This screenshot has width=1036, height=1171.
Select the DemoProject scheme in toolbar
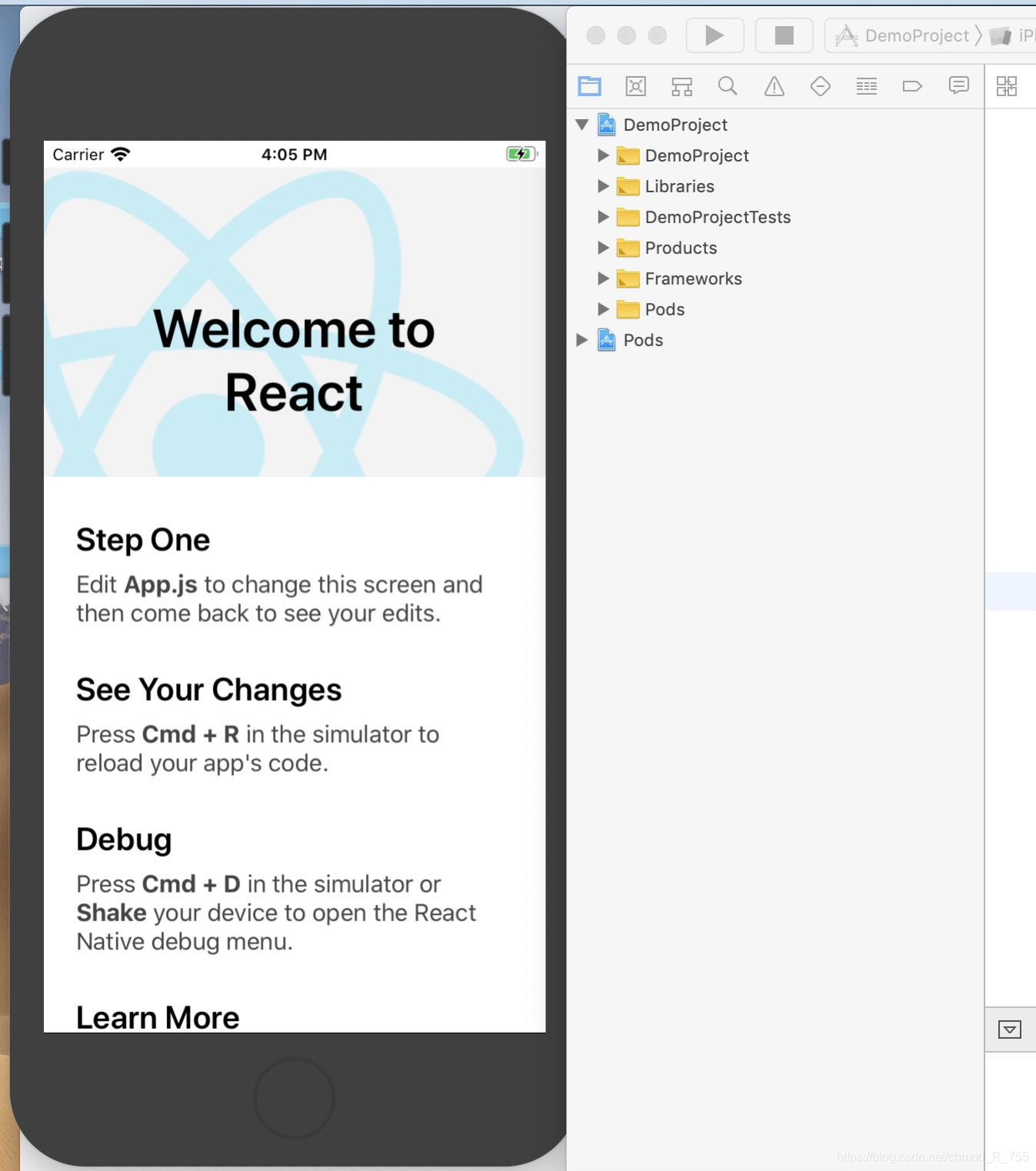click(901, 35)
